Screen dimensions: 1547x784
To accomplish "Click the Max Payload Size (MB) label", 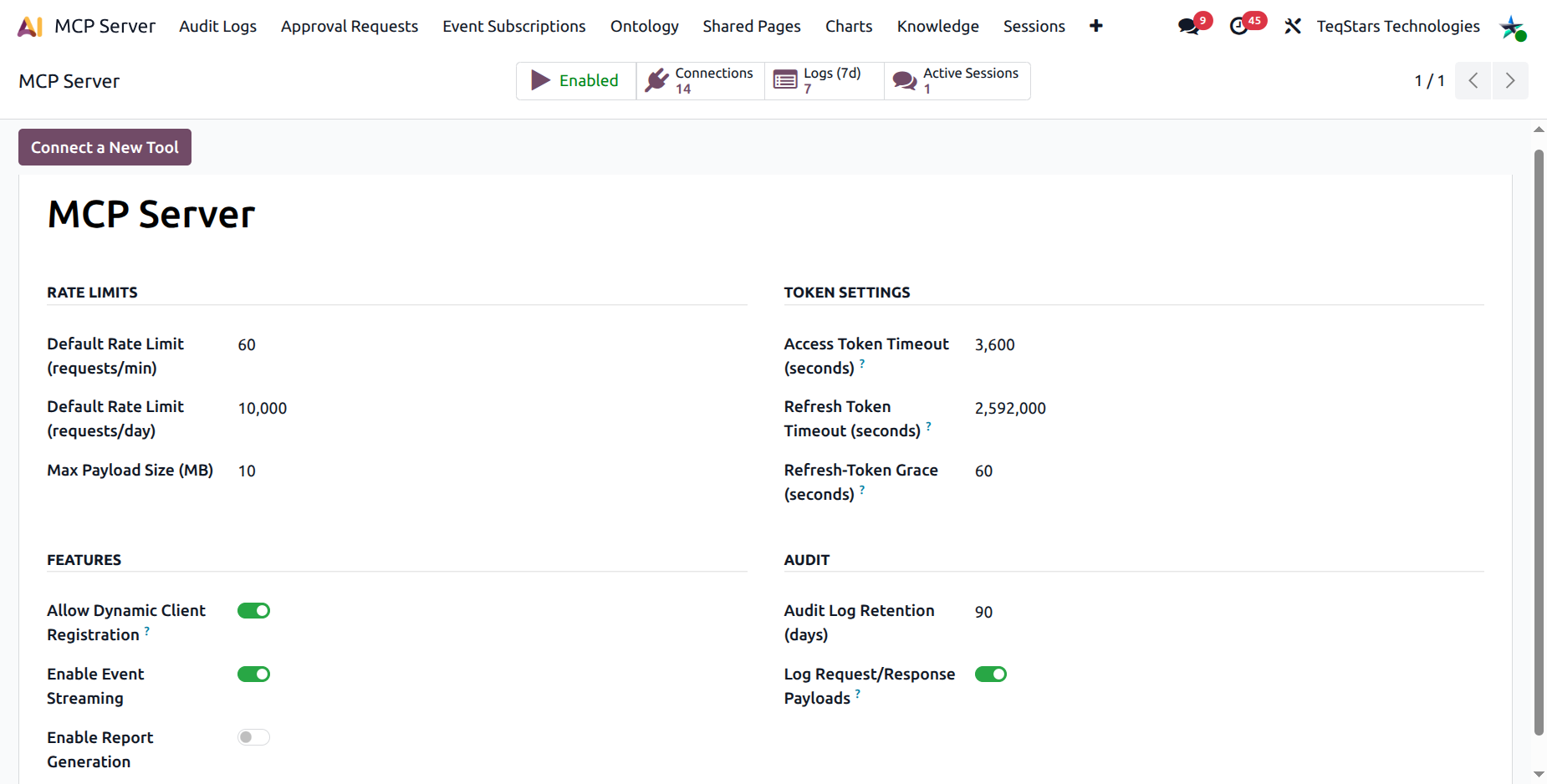I will [130, 471].
